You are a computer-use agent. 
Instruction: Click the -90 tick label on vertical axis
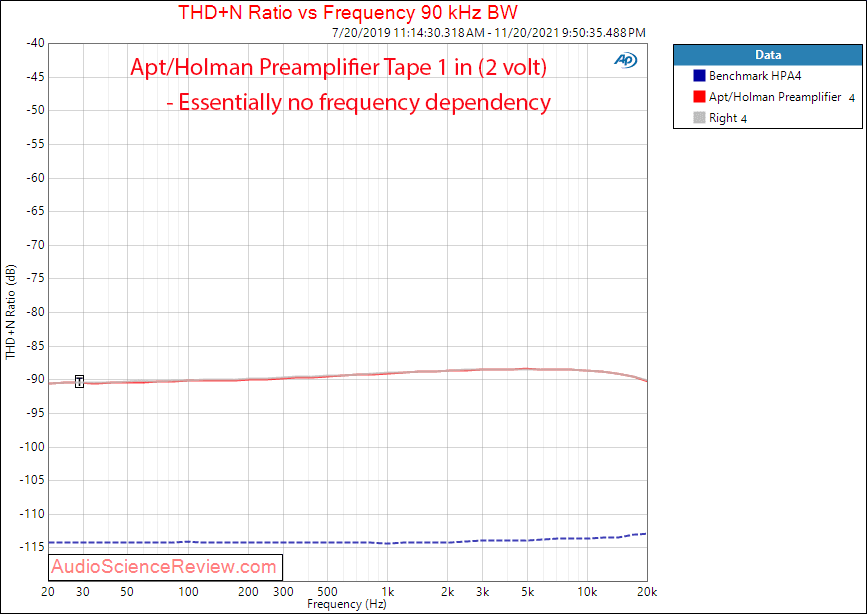(x=35, y=379)
